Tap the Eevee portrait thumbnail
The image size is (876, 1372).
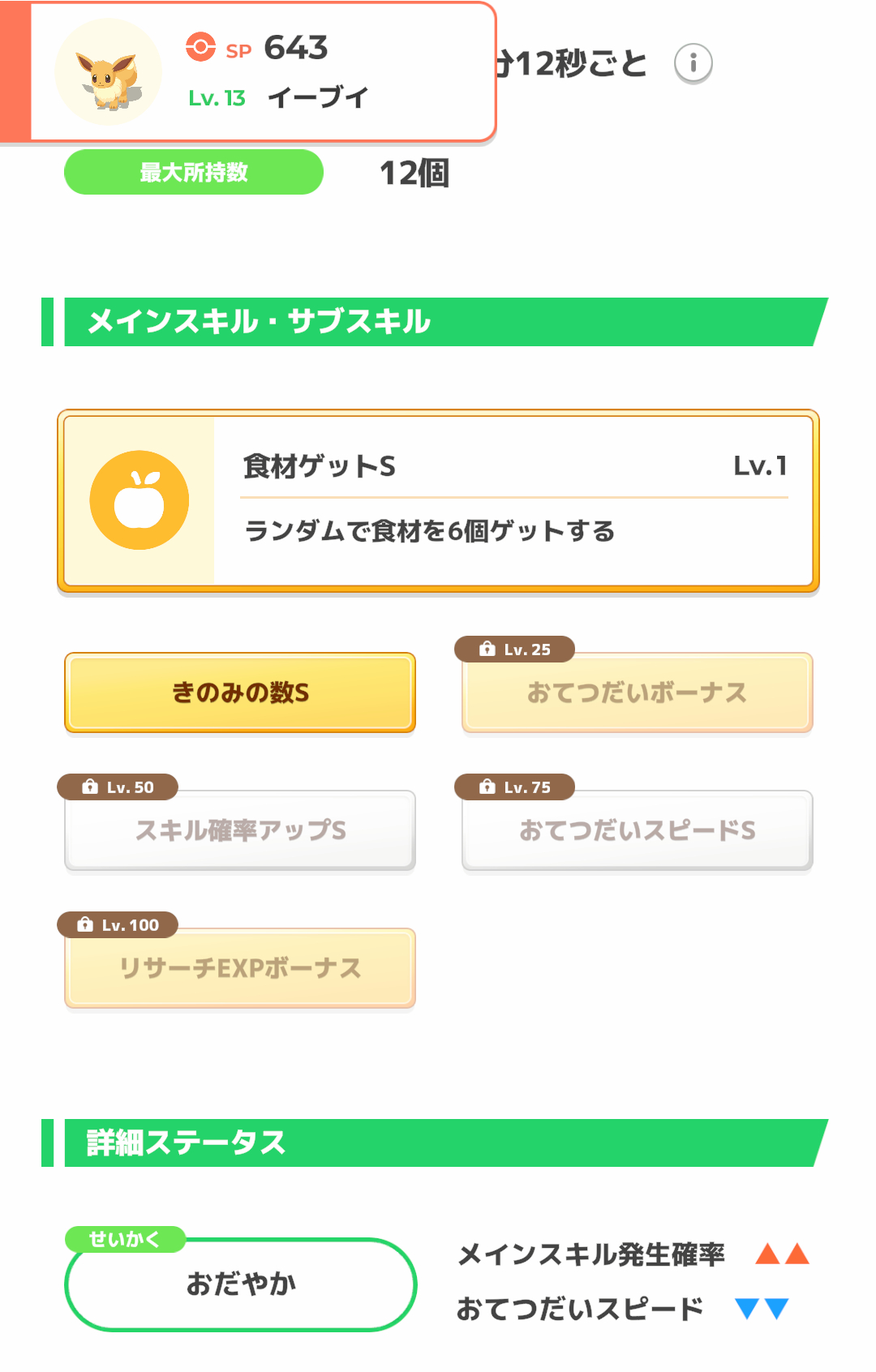tap(108, 71)
